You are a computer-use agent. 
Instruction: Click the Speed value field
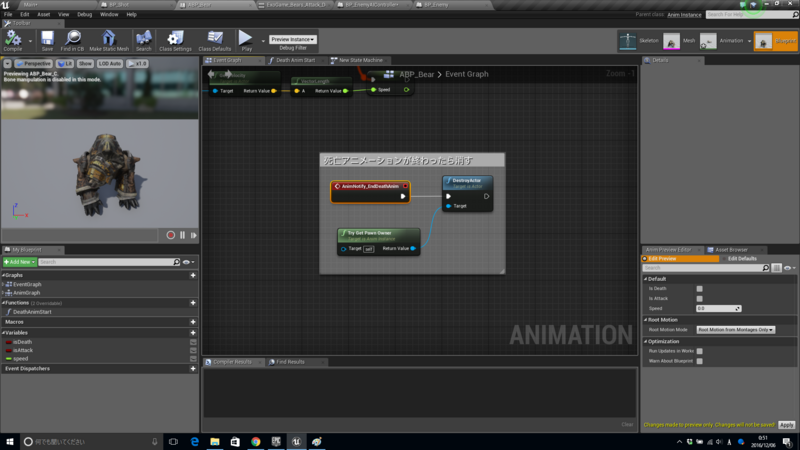(718, 309)
